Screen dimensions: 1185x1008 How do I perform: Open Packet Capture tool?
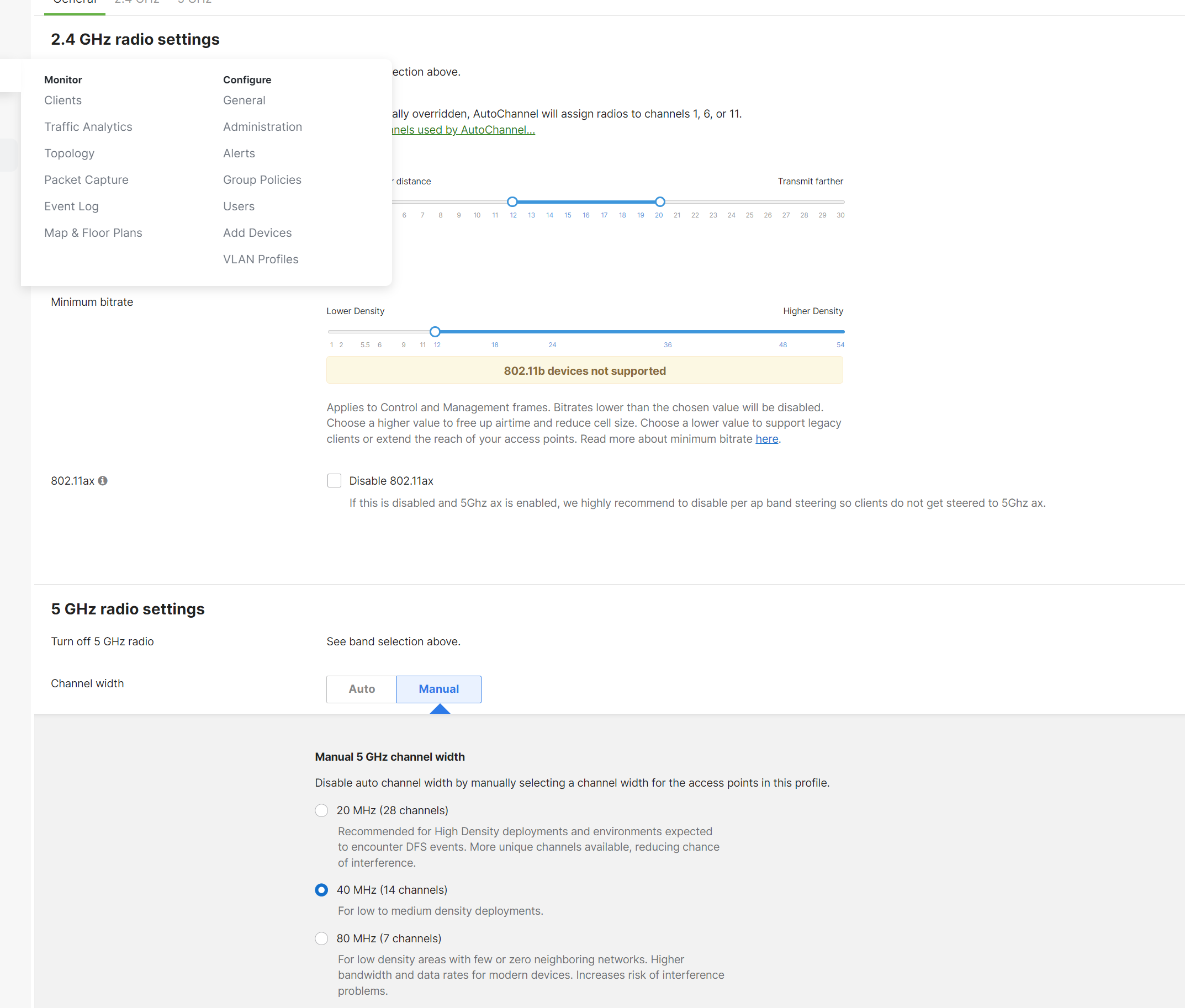click(x=86, y=179)
